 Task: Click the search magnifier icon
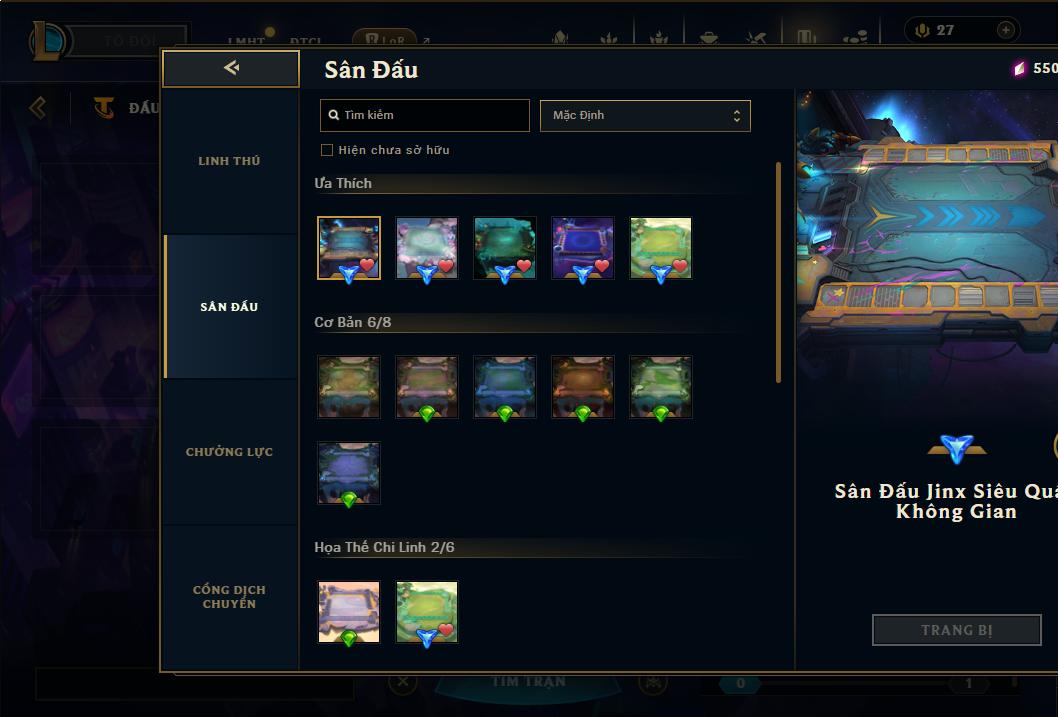[x=333, y=115]
